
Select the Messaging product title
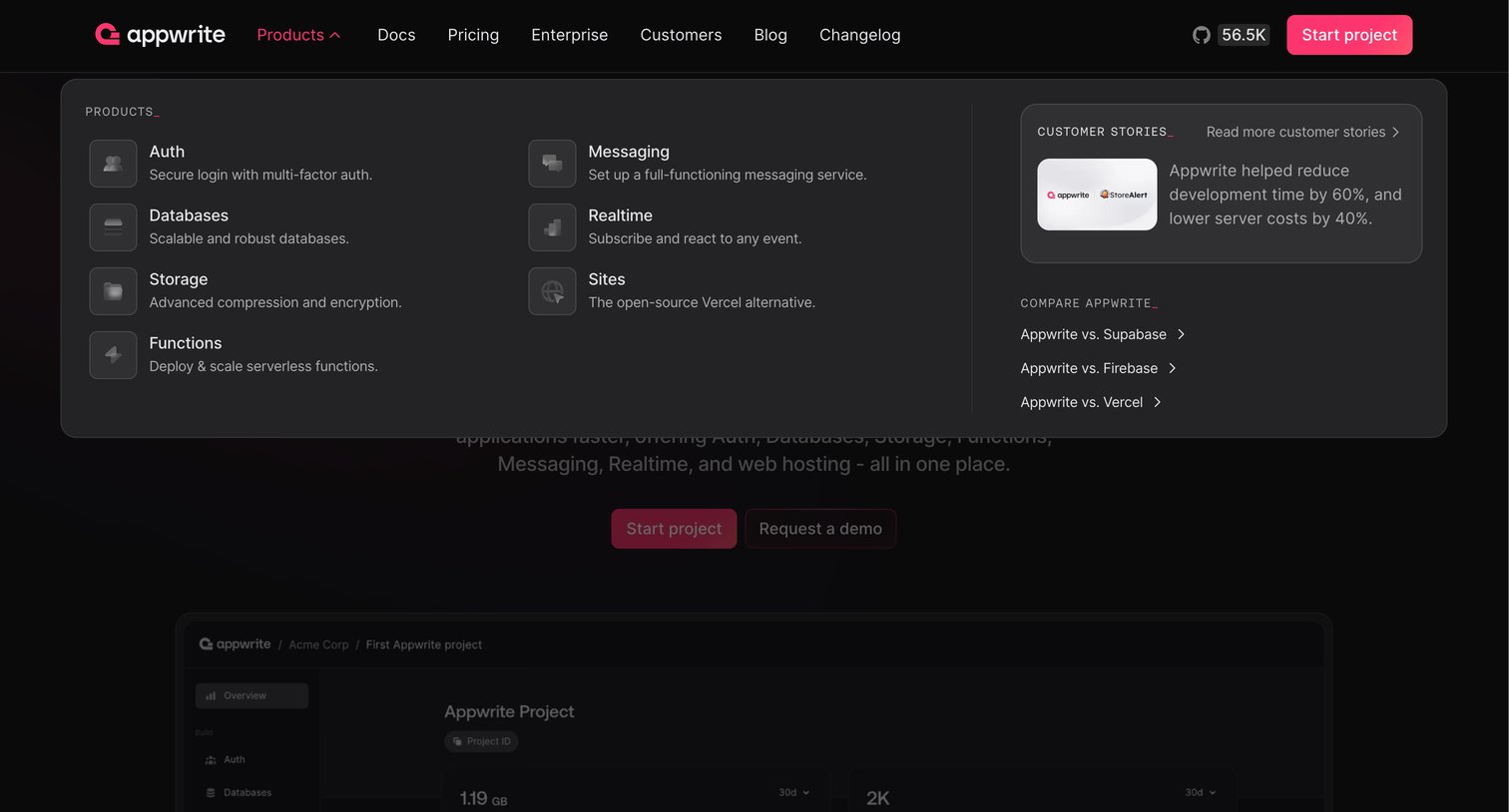629,152
